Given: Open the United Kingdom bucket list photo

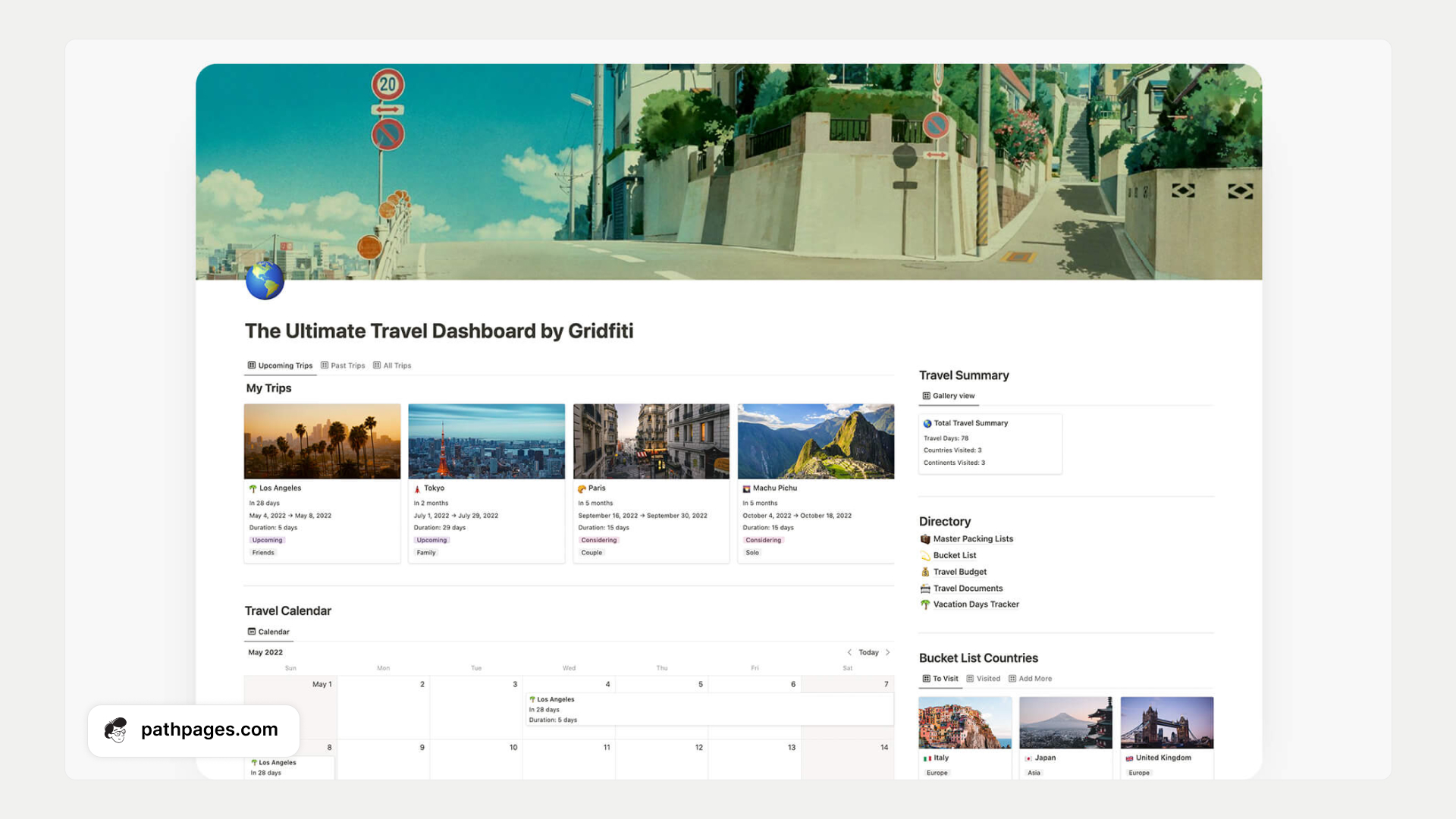Looking at the screenshot, I should 1167,723.
